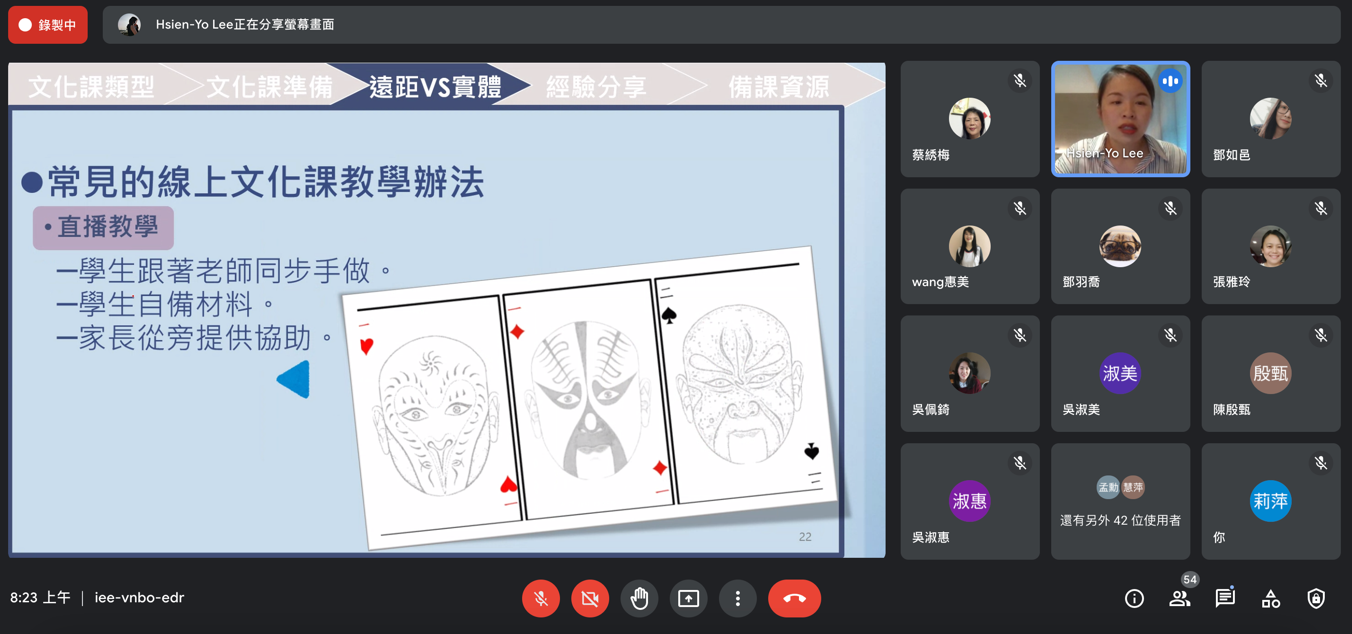Click the shared slide showing opera mask cards
Viewport: 1352px width, 634px height.
(x=580, y=400)
